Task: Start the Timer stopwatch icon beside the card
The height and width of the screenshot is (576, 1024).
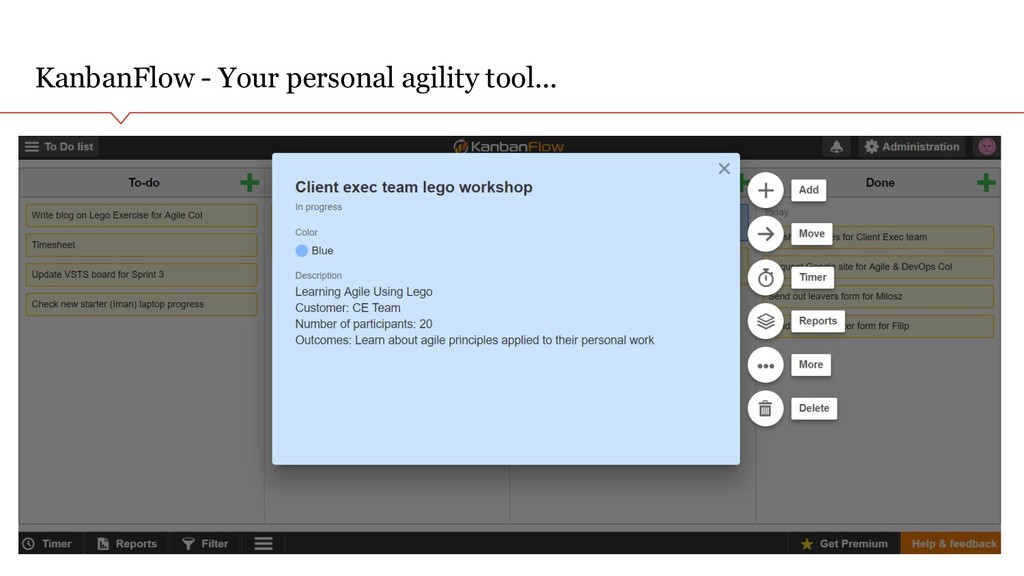Action: point(765,278)
